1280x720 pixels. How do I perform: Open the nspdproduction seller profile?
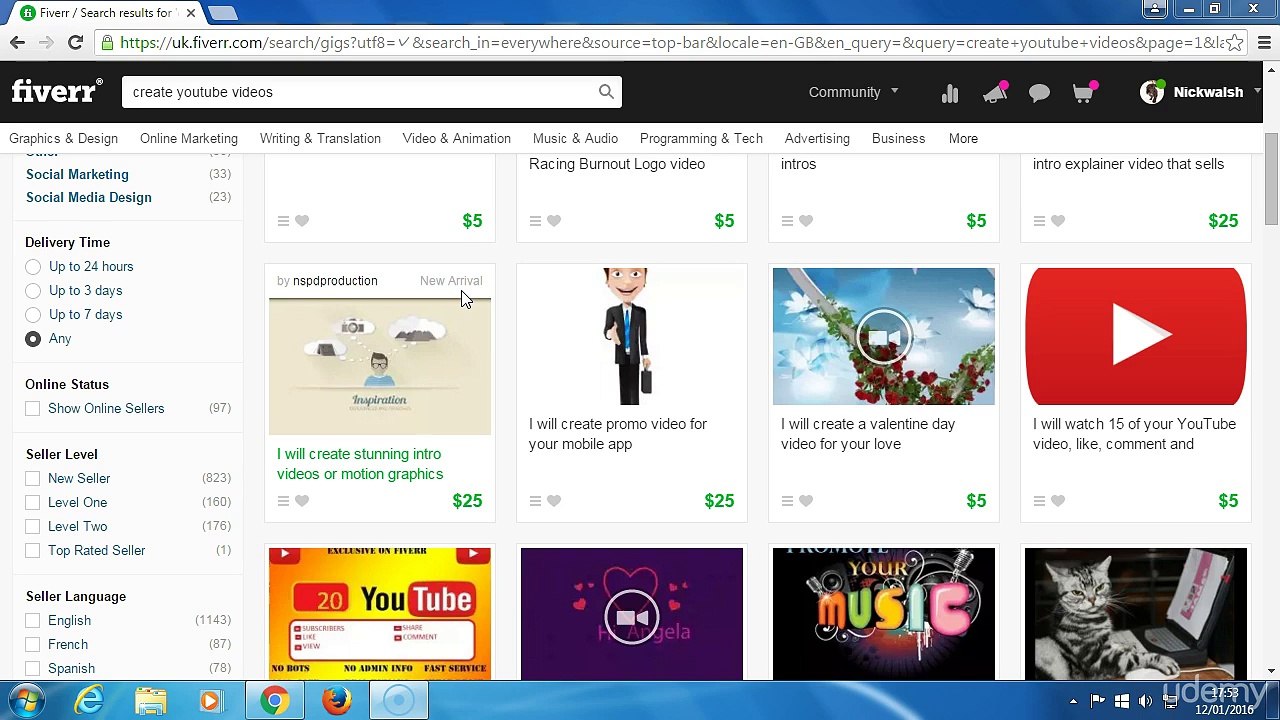click(335, 281)
